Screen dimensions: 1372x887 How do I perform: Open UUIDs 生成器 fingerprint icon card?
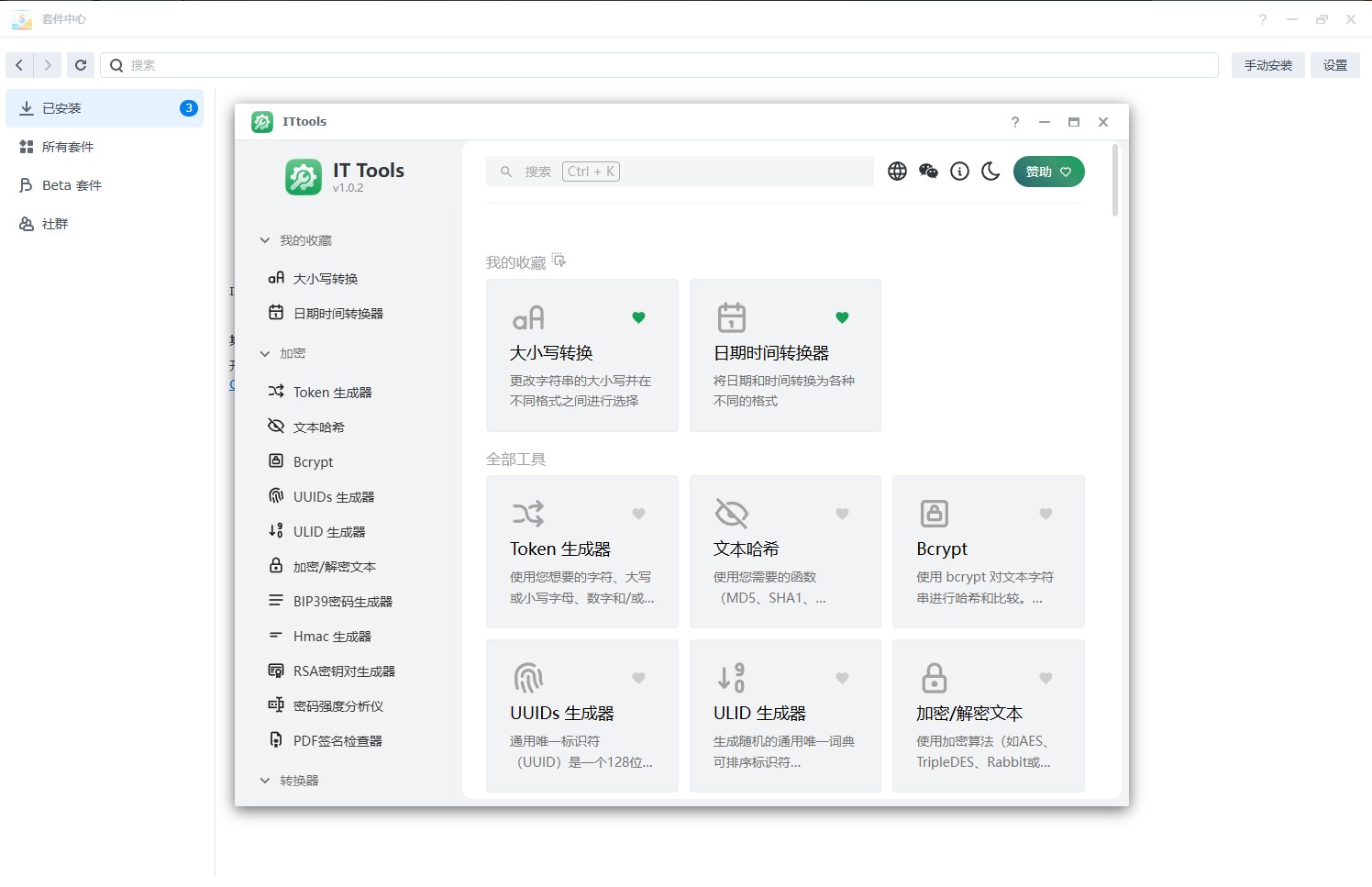coord(528,678)
